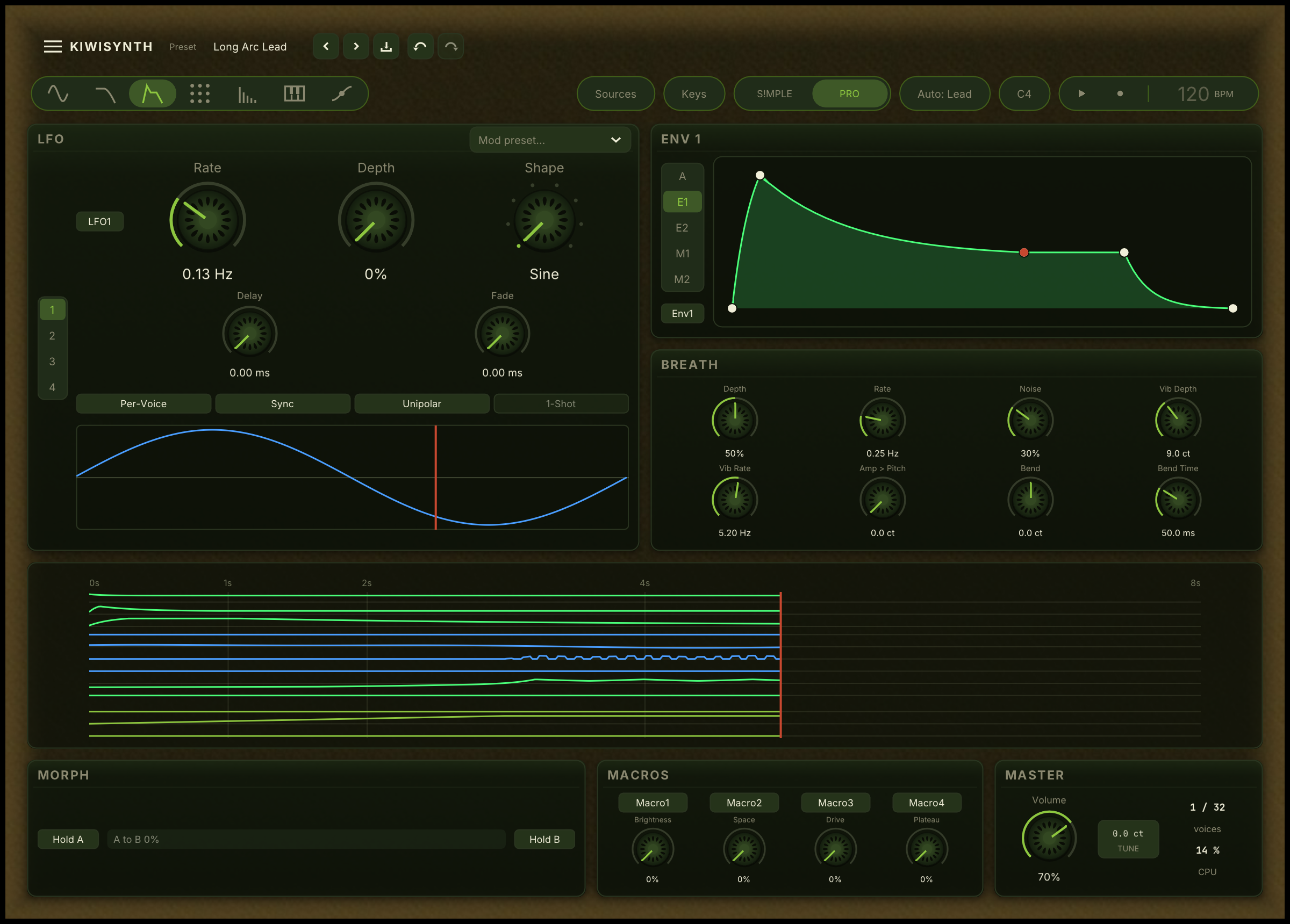Switch to SIMPLE mode
1290x924 pixels.
[774, 94]
